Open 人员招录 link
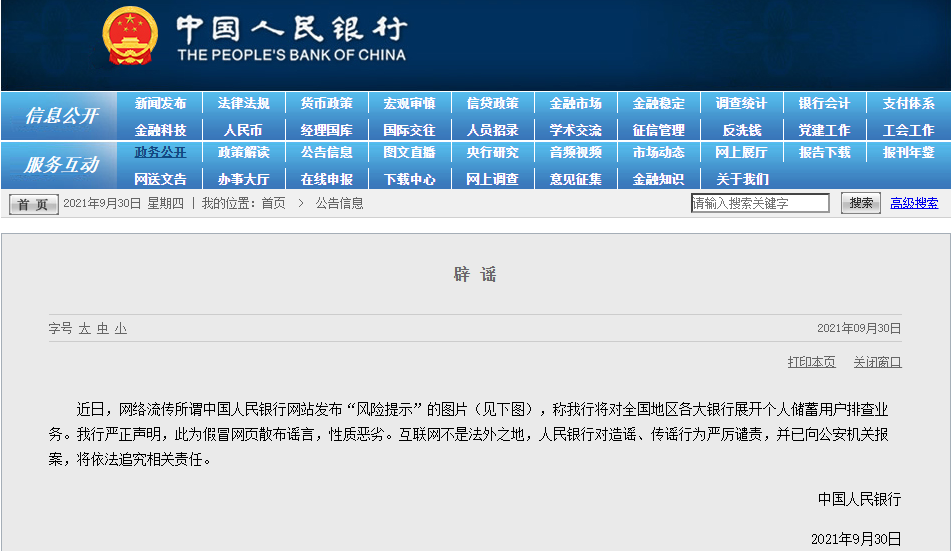Viewport: 952px width, 551px height. coord(492,130)
